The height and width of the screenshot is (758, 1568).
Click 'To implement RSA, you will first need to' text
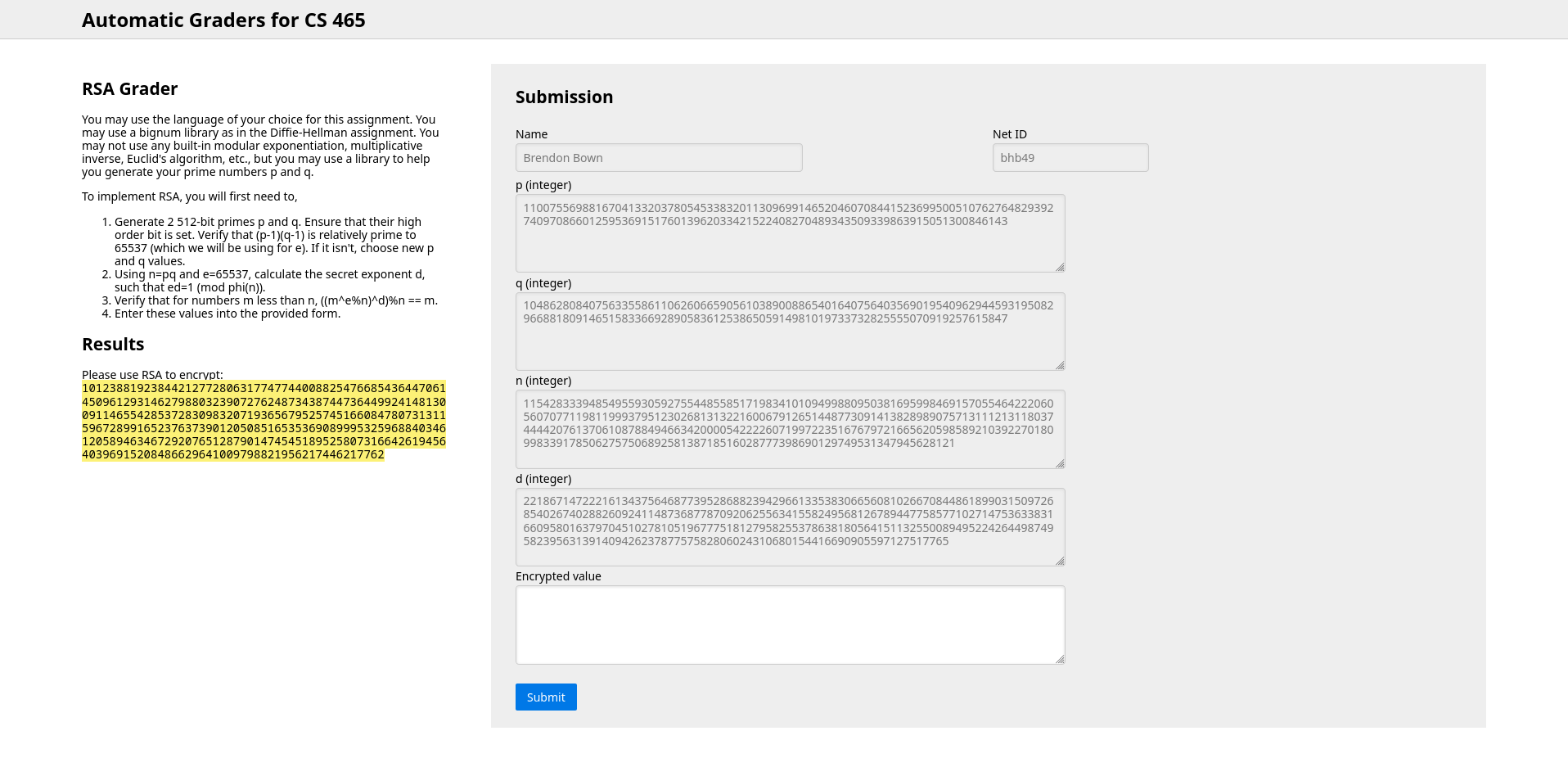[190, 196]
